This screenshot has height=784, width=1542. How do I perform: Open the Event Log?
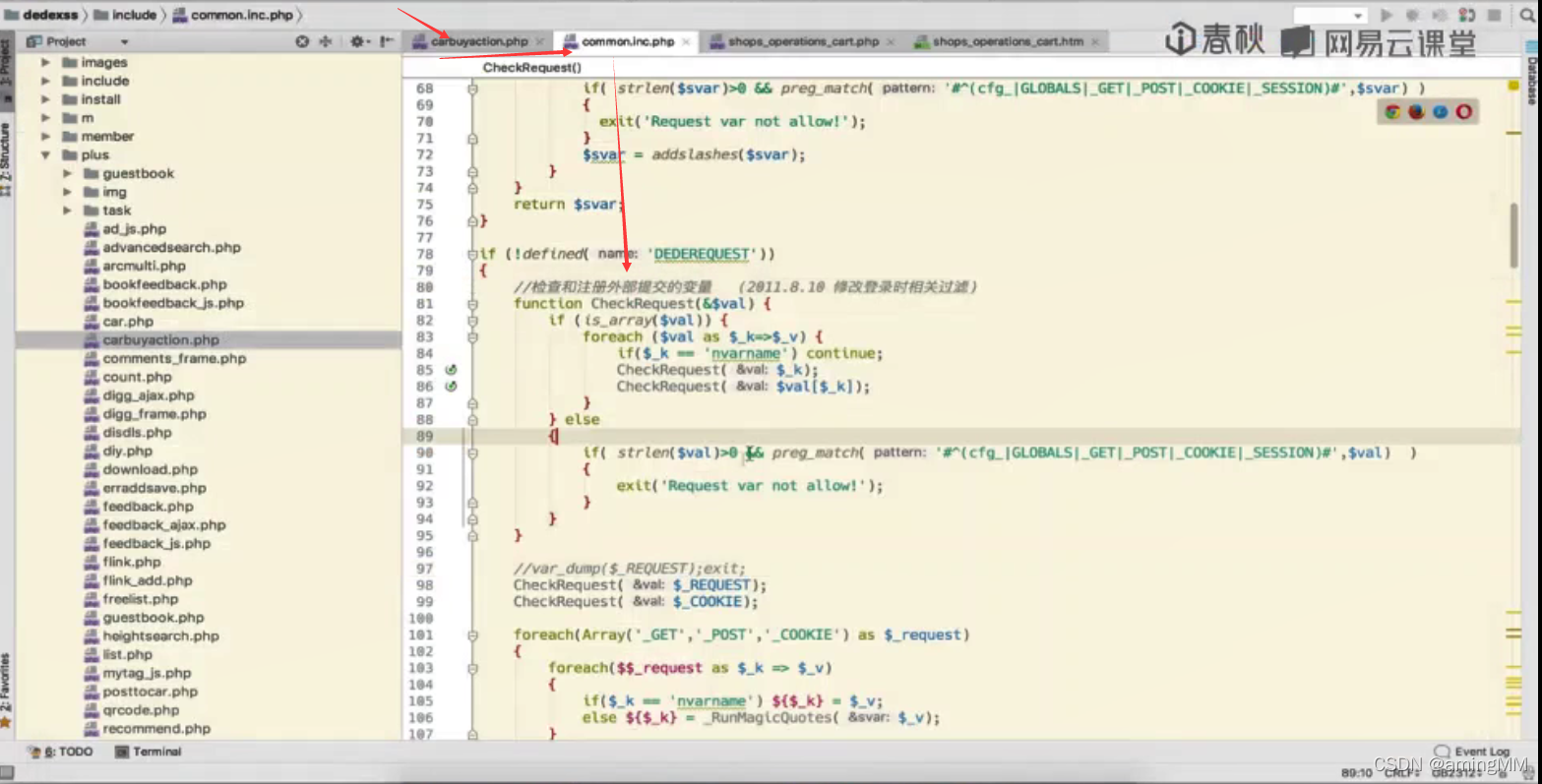point(1472,752)
